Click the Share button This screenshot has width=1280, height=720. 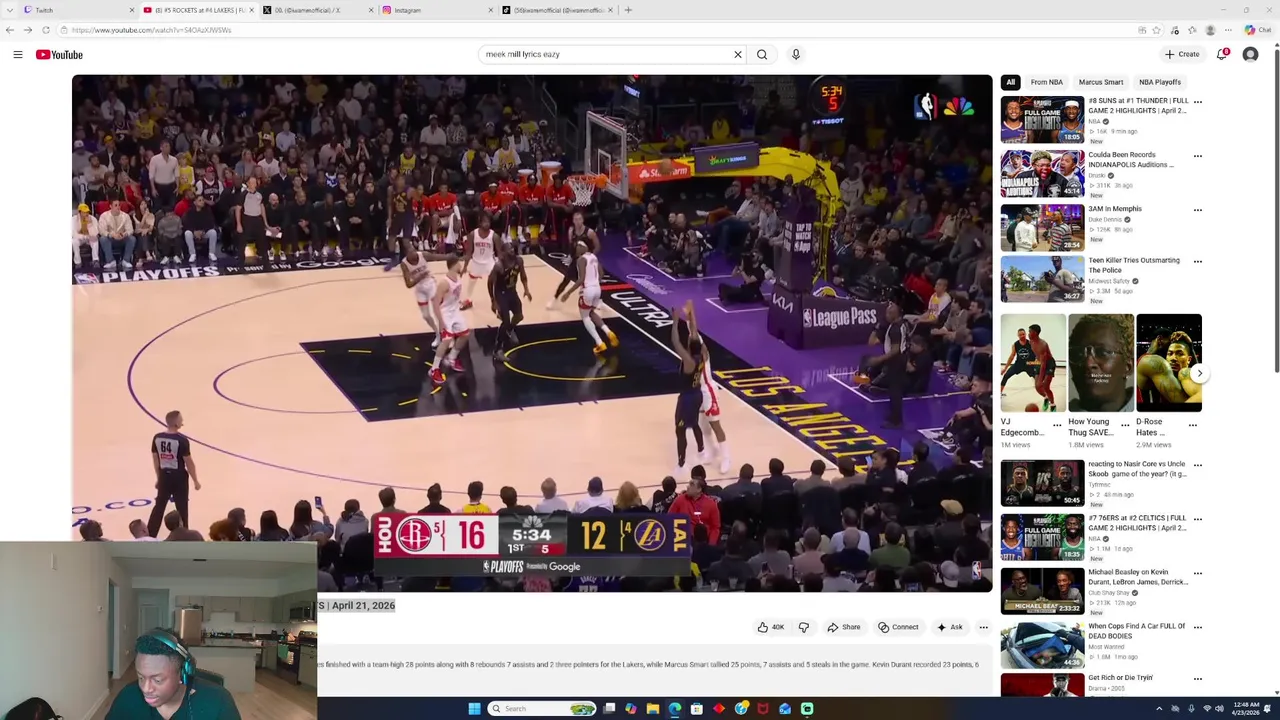coord(844,627)
